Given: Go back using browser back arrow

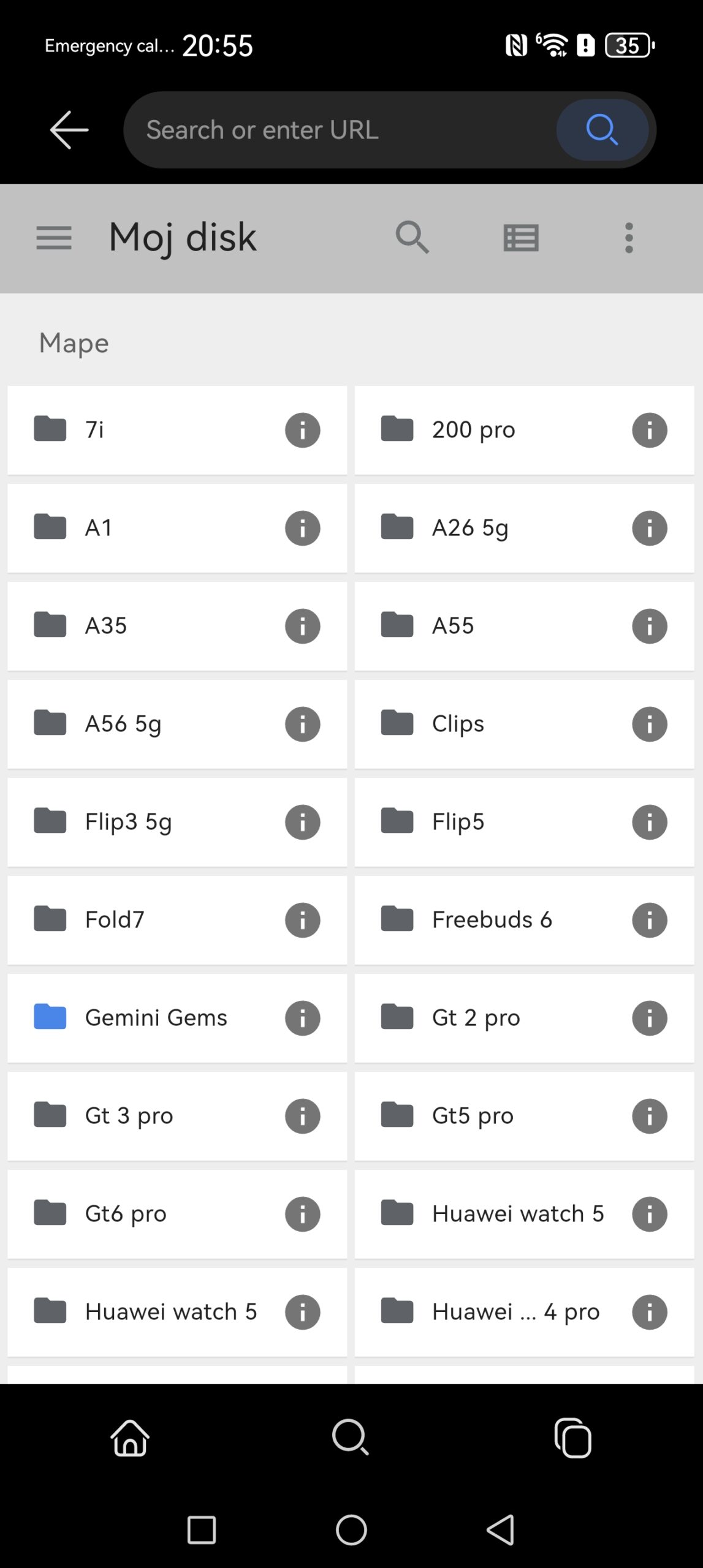Looking at the screenshot, I should click(x=69, y=130).
